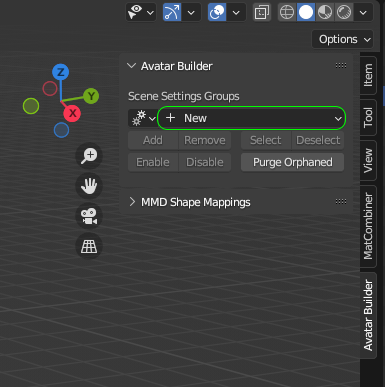Open the selectability and visibility filter icon

[135, 12]
